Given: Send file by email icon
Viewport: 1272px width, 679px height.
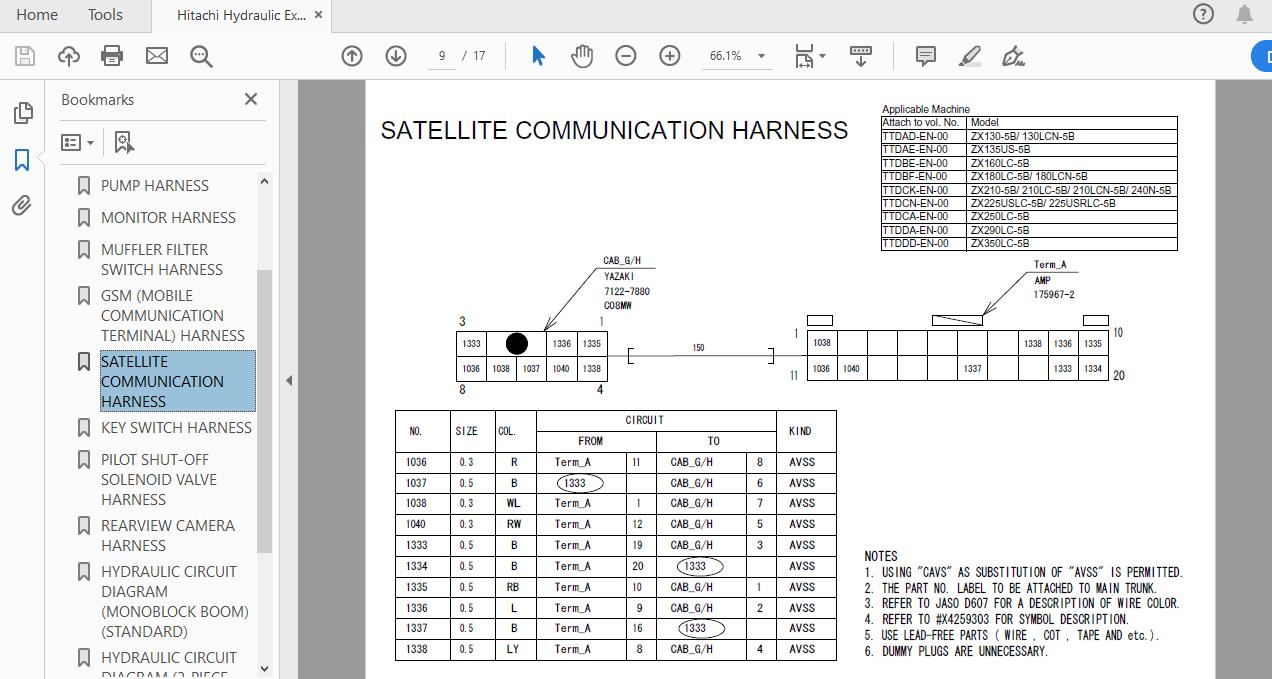Looking at the screenshot, I should (x=157, y=56).
